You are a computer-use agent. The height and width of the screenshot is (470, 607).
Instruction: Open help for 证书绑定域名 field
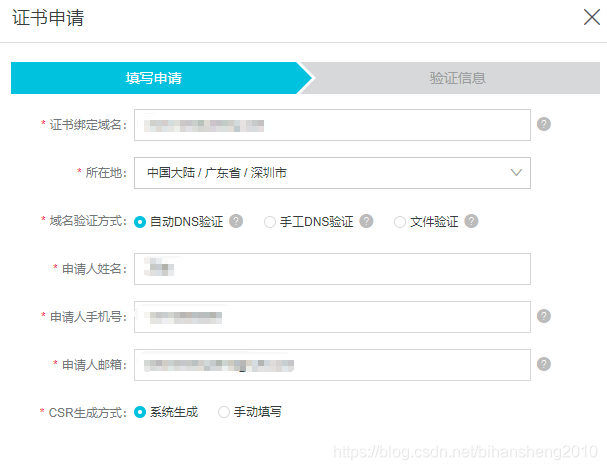[544, 124]
